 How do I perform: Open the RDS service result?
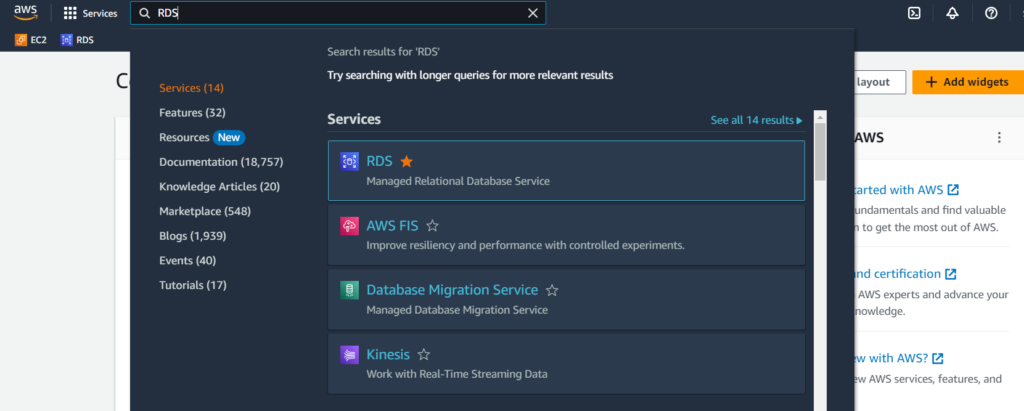566,170
